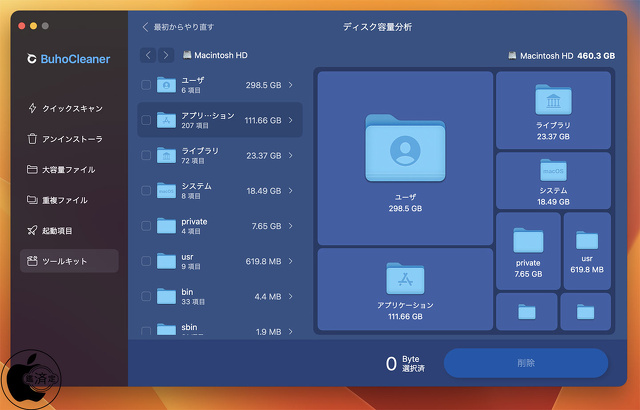Click the sbin folder name

point(189,327)
